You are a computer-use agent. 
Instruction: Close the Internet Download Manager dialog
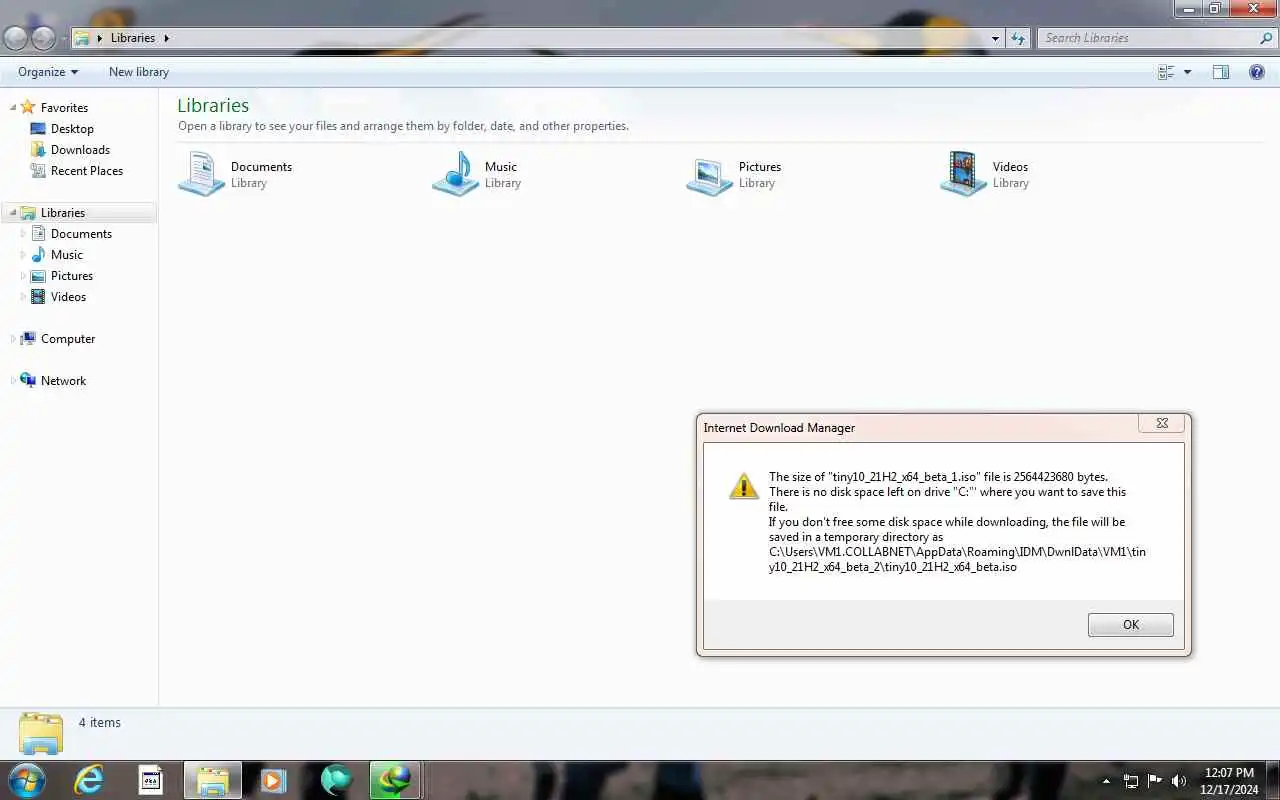click(x=1162, y=423)
